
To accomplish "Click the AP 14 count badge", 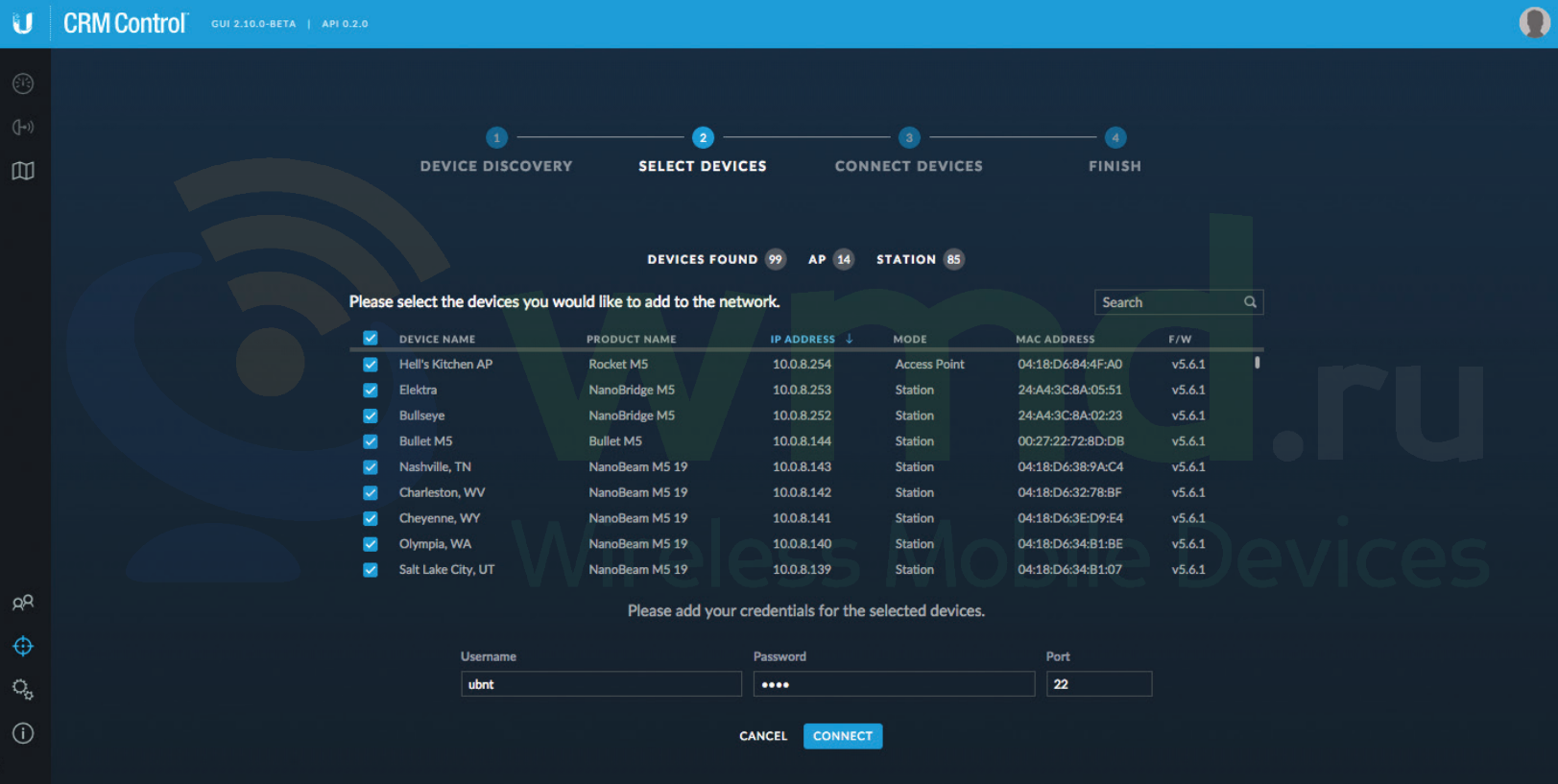I will (844, 259).
